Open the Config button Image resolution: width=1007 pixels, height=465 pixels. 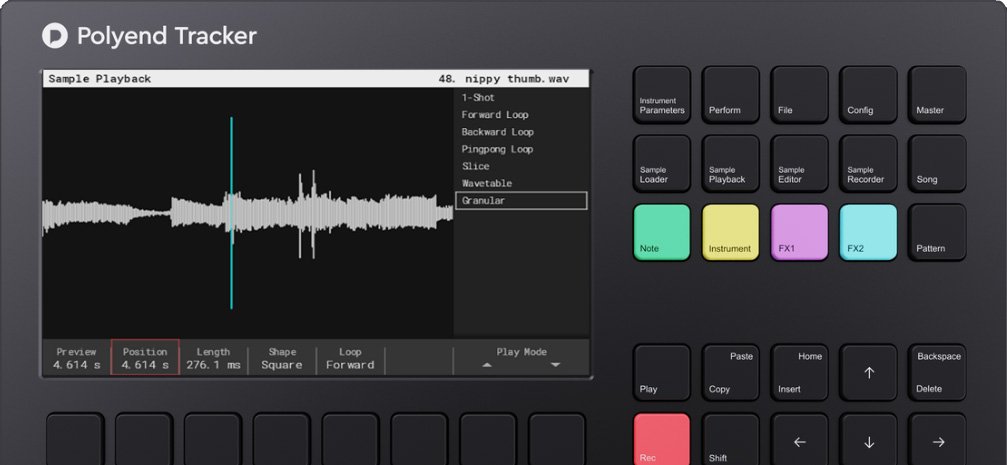tap(868, 94)
